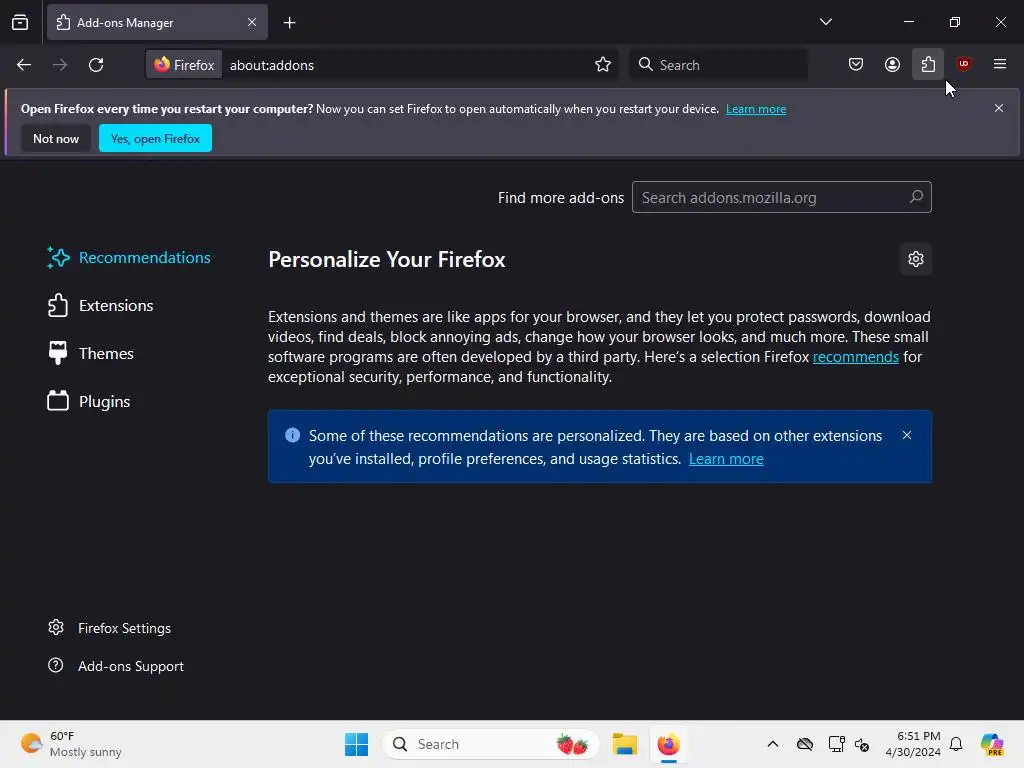Open the Copilot preview icon
The width and height of the screenshot is (1024, 768).
992,744
